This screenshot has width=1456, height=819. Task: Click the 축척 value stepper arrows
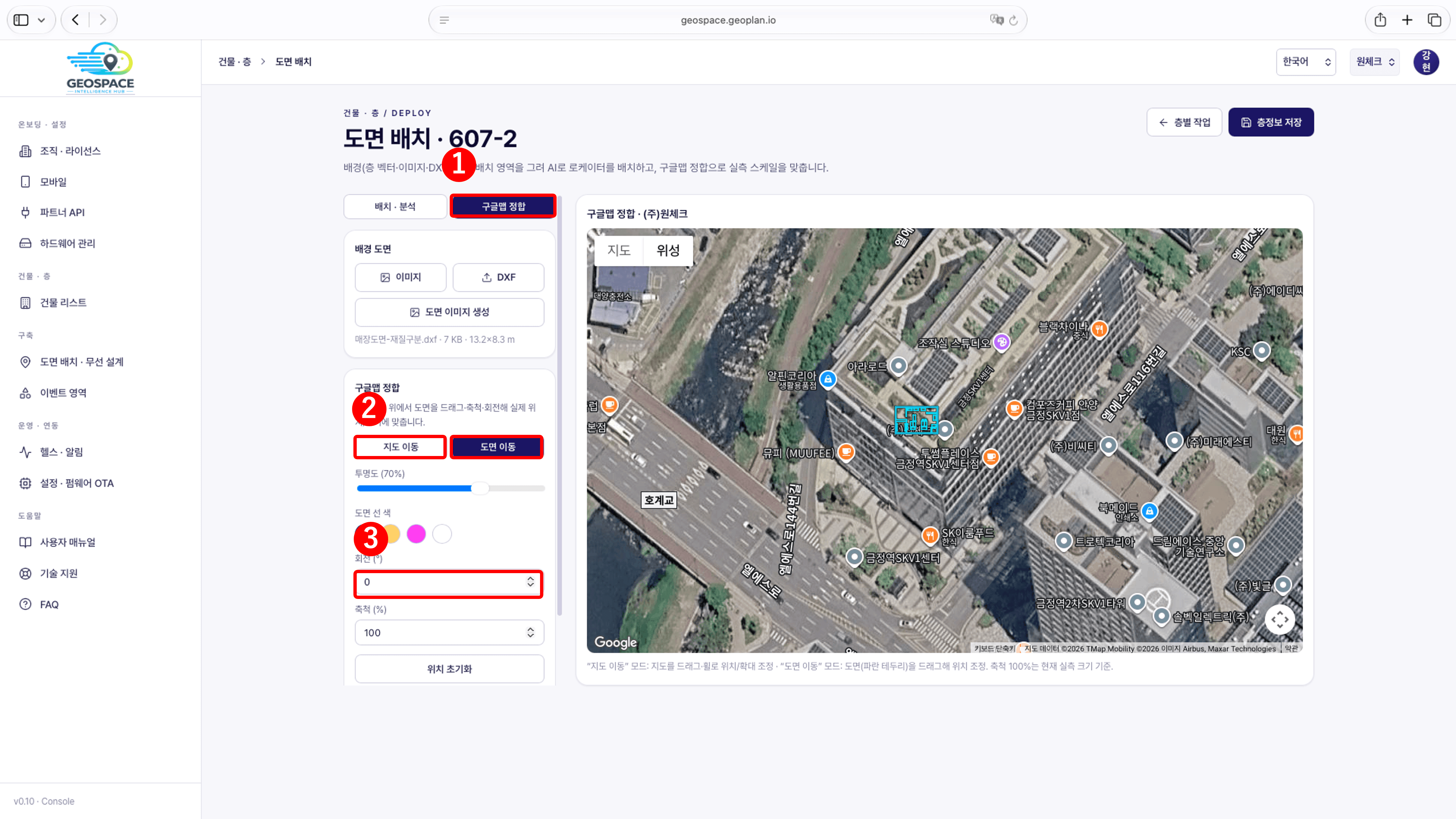[x=530, y=632]
